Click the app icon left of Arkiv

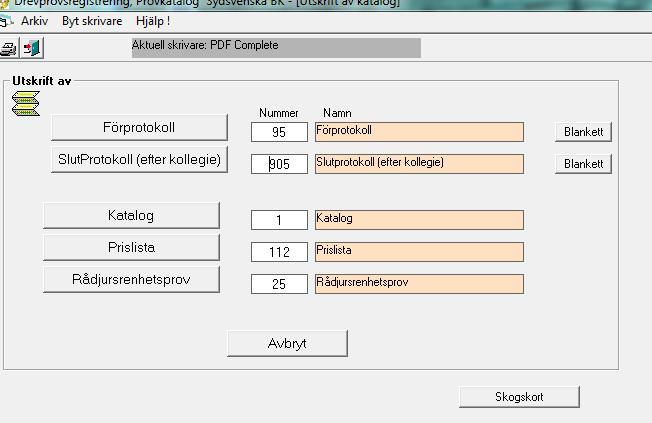tap(6, 21)
